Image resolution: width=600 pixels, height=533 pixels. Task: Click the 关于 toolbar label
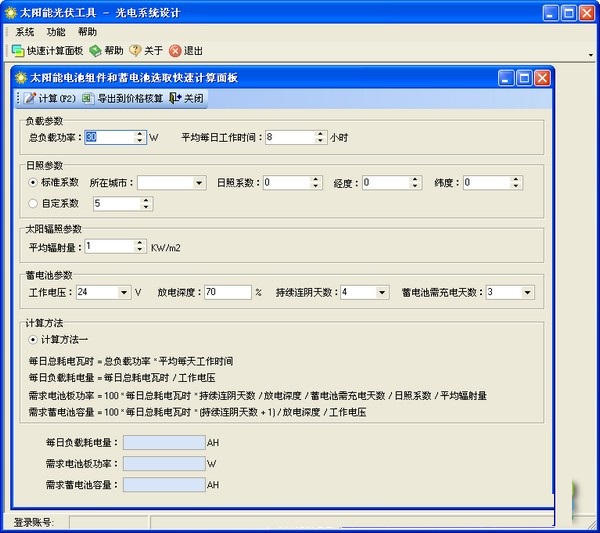(153, 51)
